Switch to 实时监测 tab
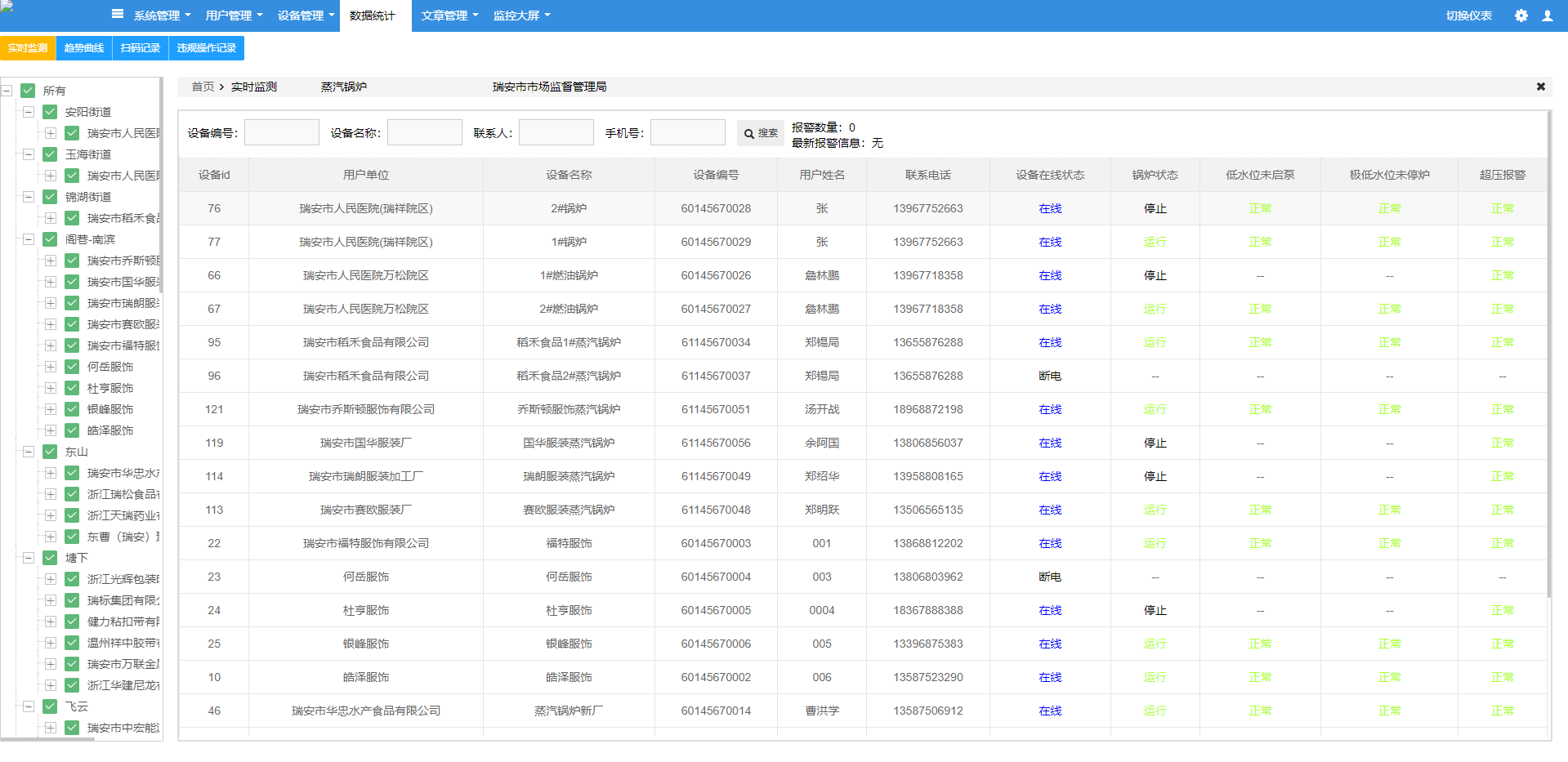The height and width of the screenshot is (762, 1568). click(x=28, y=48)
